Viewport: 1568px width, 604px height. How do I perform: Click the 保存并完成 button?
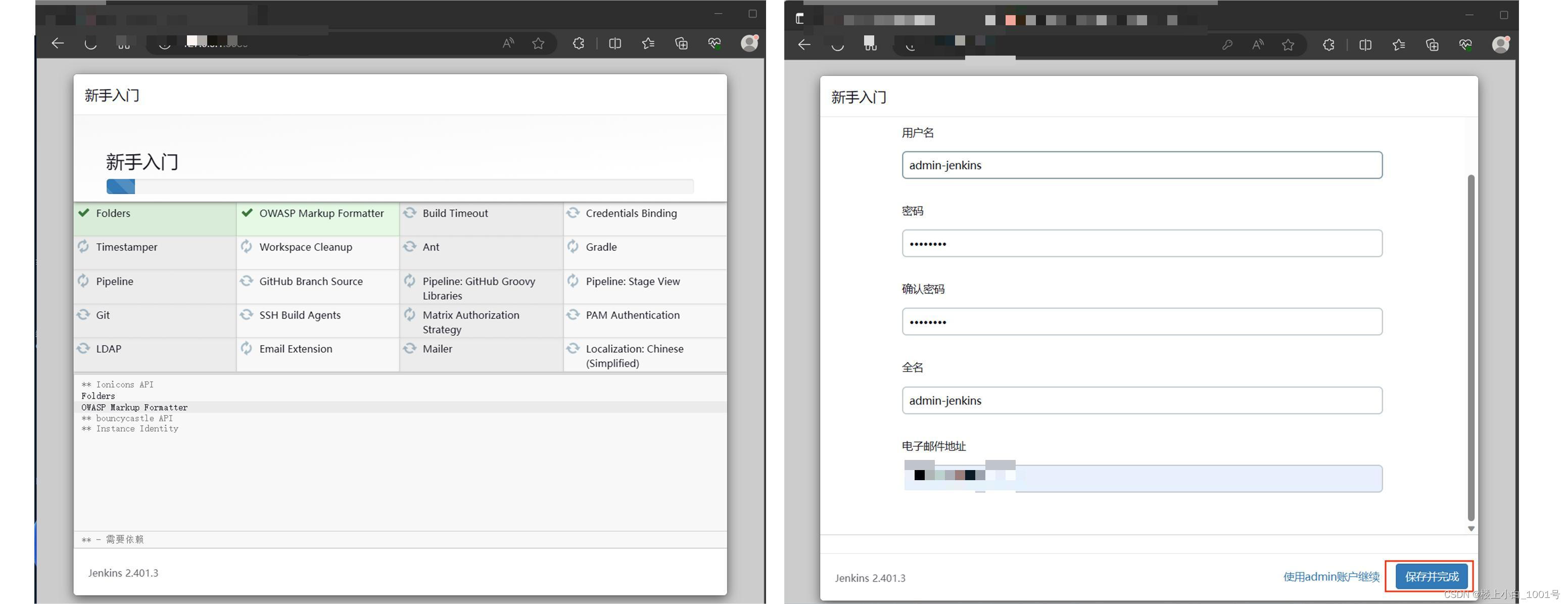point(1431,576)
